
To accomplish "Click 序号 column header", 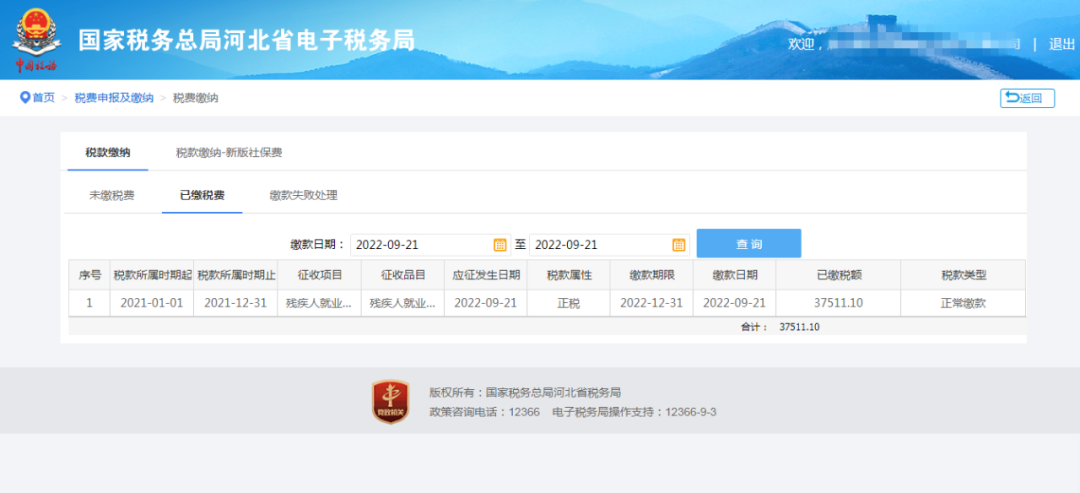I will [89, 275].
